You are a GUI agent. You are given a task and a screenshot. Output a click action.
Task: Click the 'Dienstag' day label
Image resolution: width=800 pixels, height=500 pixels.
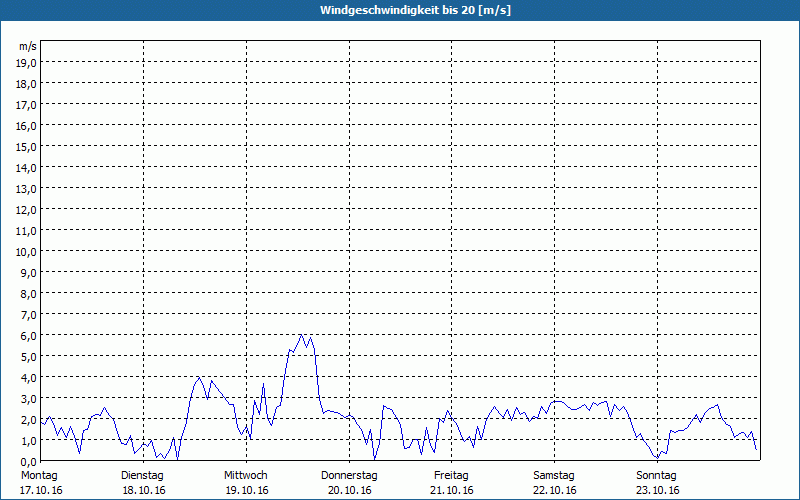click(x=142, y=475)
